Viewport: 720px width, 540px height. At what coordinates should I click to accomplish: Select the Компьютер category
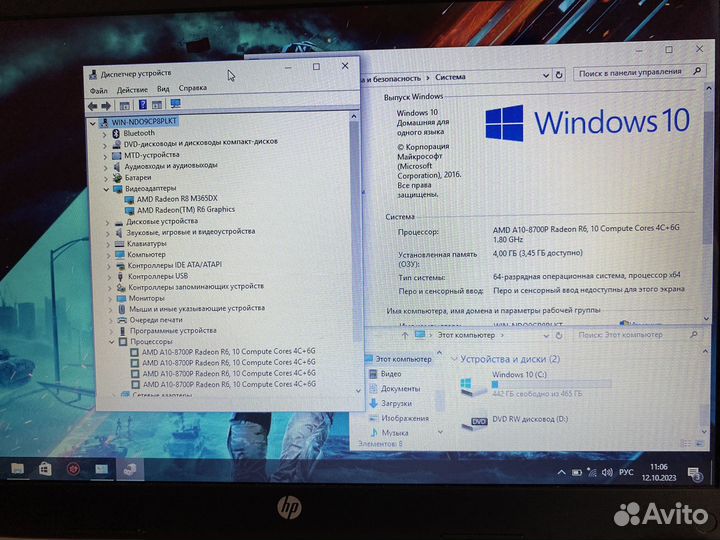146,254
